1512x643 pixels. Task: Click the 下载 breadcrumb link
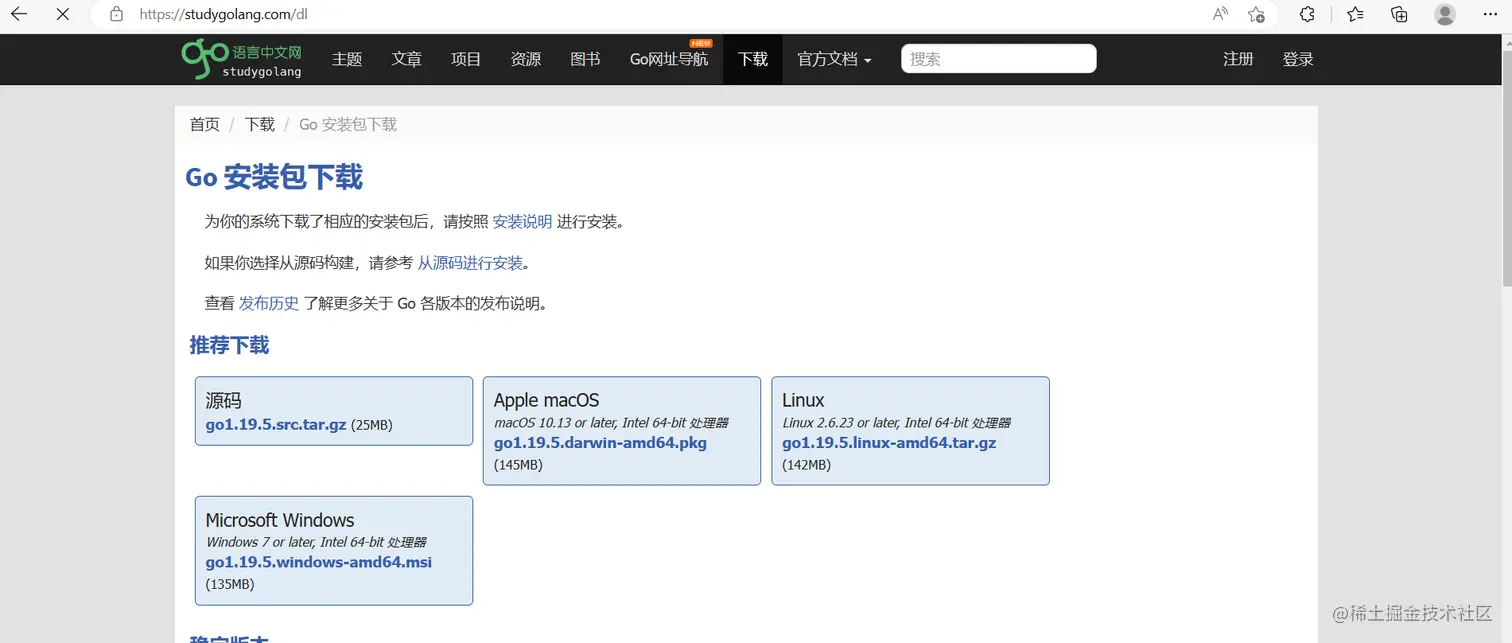pos(260,124)
